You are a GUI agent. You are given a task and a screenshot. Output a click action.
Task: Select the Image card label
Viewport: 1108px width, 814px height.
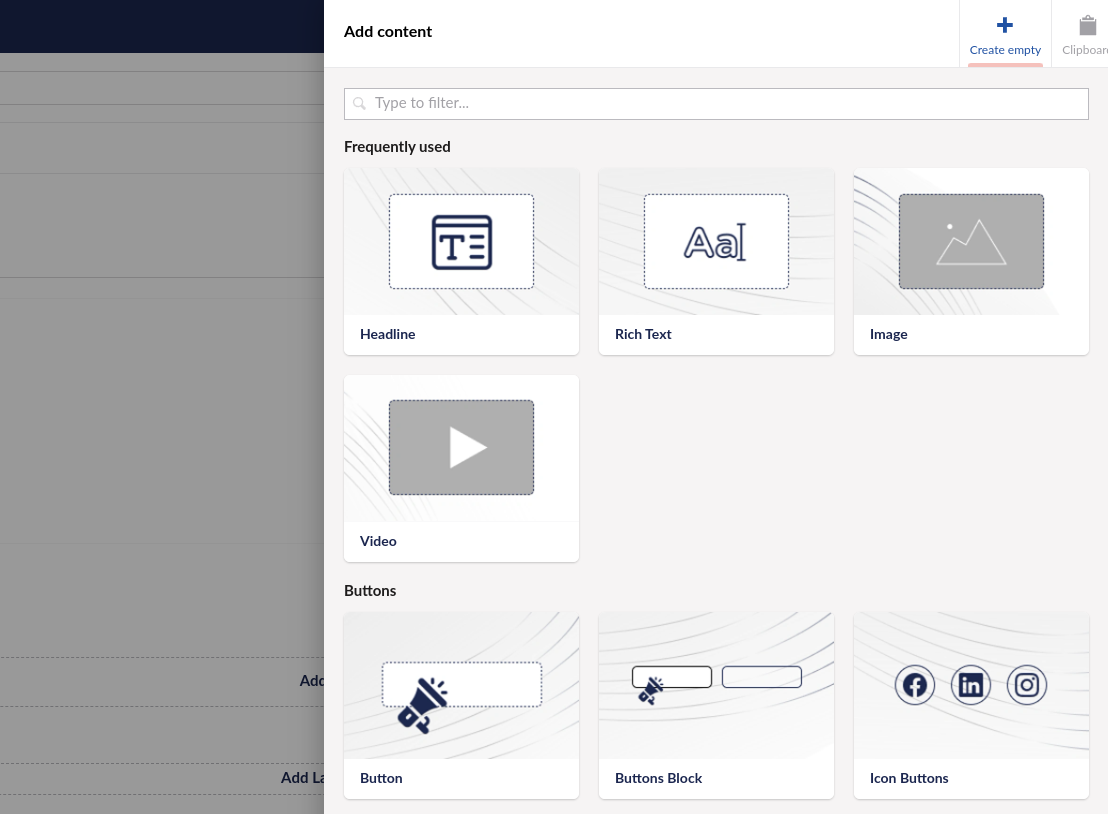[888, 334]
